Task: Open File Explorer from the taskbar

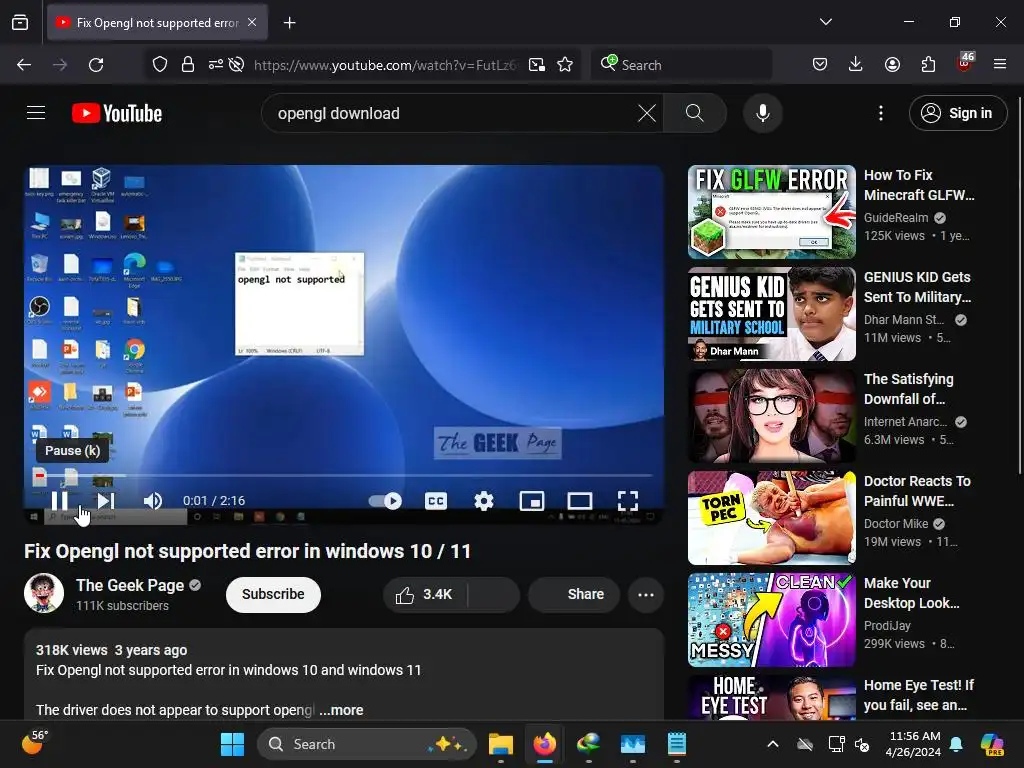Action: pos(501,744)
